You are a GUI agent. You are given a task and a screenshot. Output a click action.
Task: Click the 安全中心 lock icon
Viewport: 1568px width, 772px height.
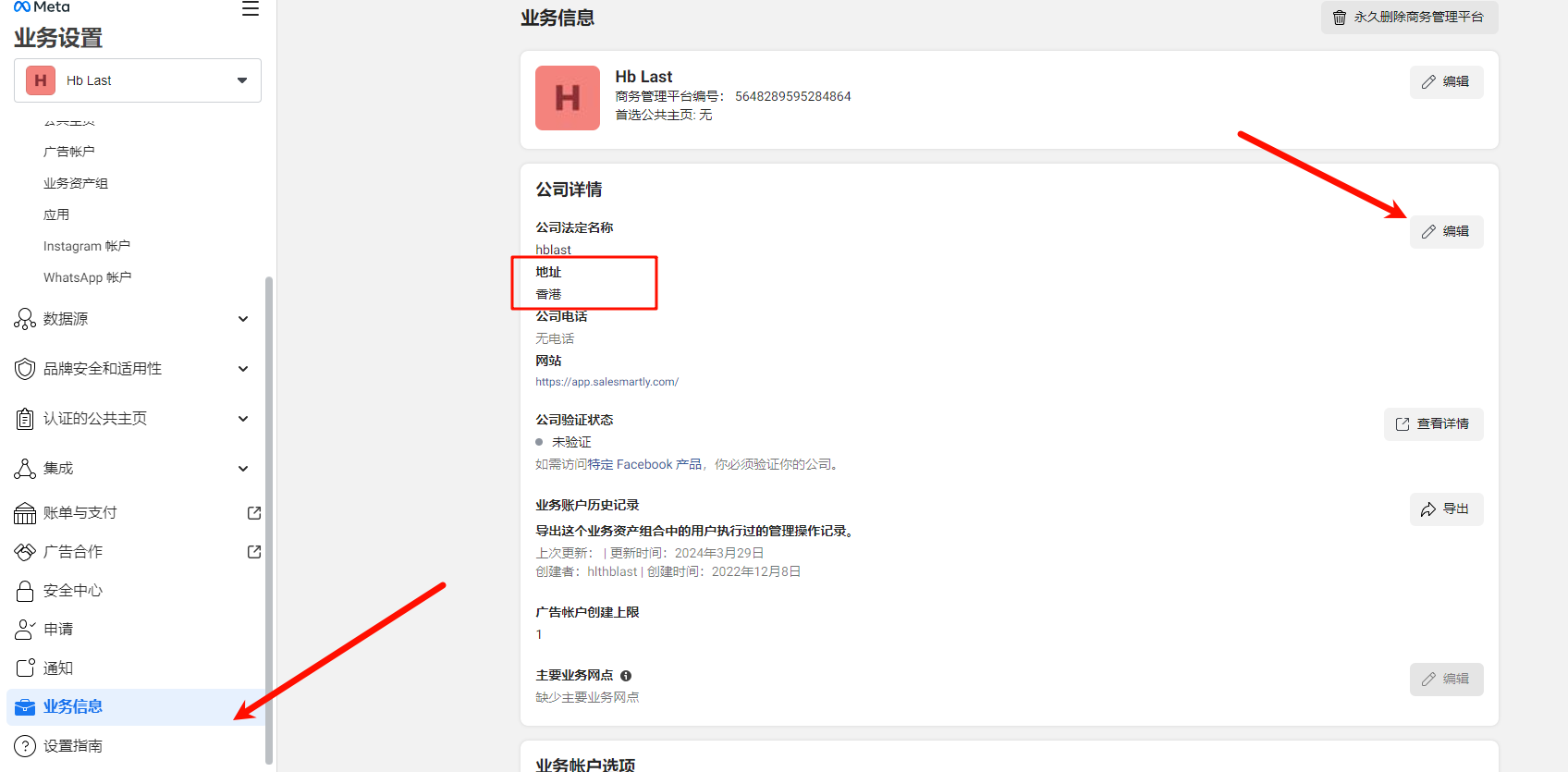tap(25, 591)
